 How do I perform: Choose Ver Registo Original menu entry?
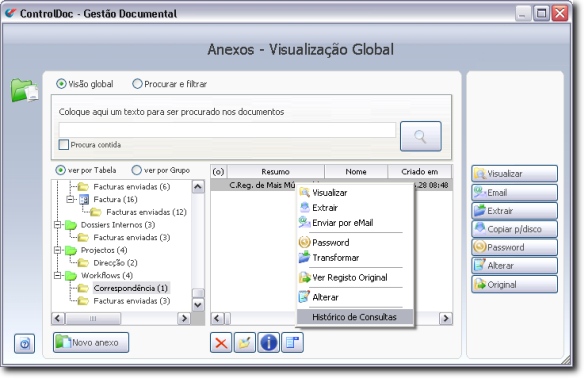pyautogui.click(x=355, y=278)
